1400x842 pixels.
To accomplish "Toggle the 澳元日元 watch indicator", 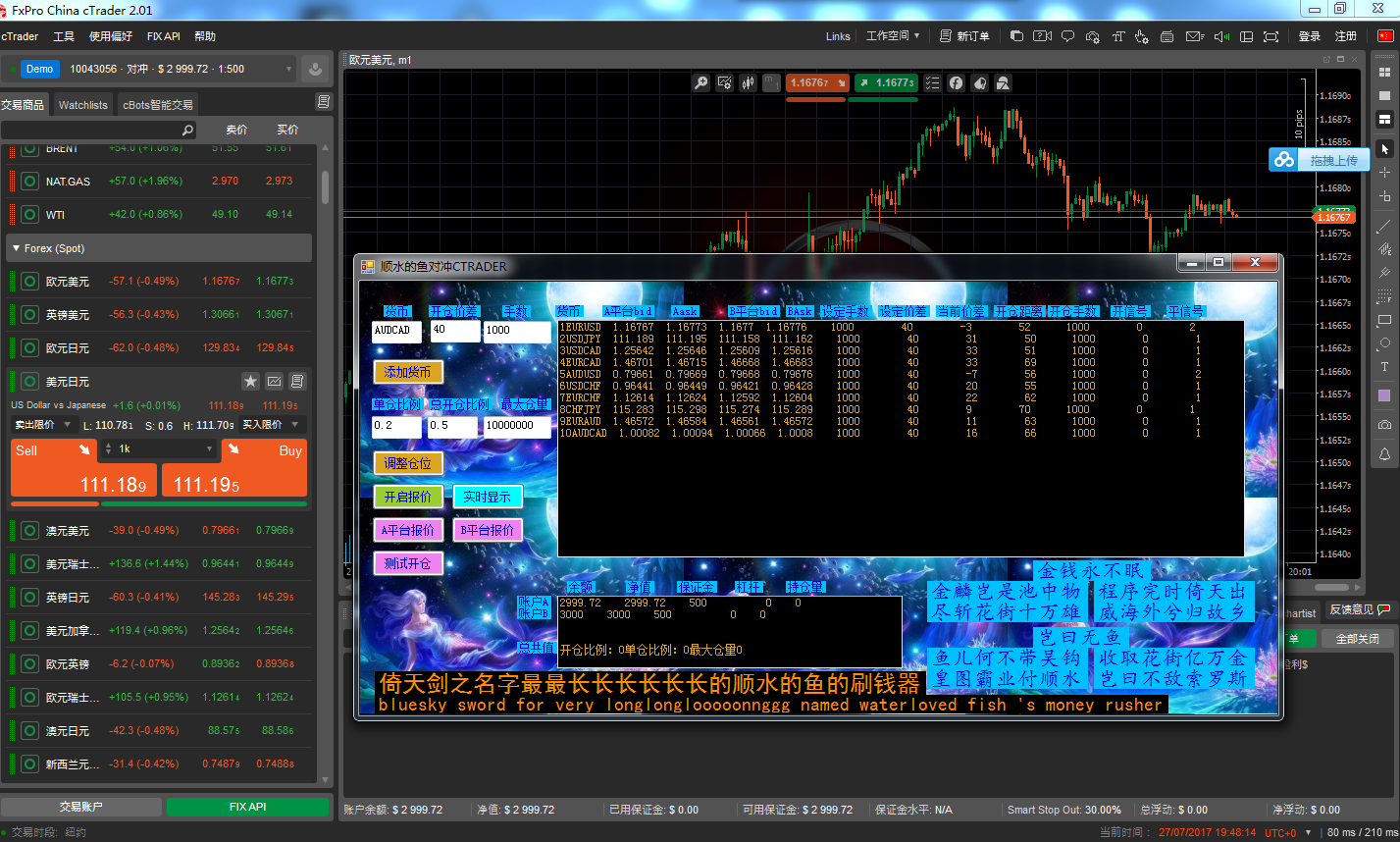I will tap(29, 731).
